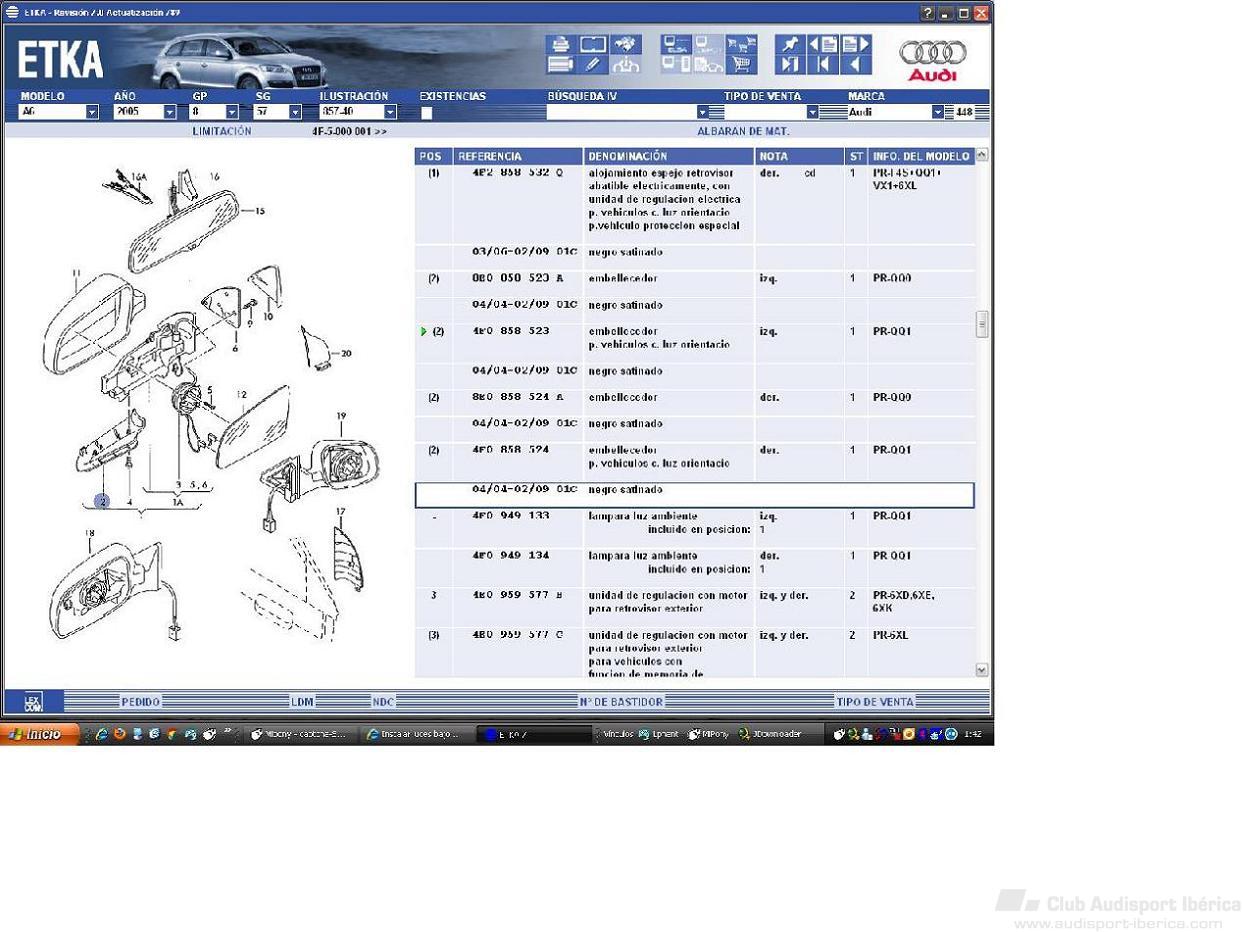Image resolution: width=1243 pixels, height=932 pixels.
Task: Open the JDownloader taskbar shortcut
Action: (x=770, y=734)
